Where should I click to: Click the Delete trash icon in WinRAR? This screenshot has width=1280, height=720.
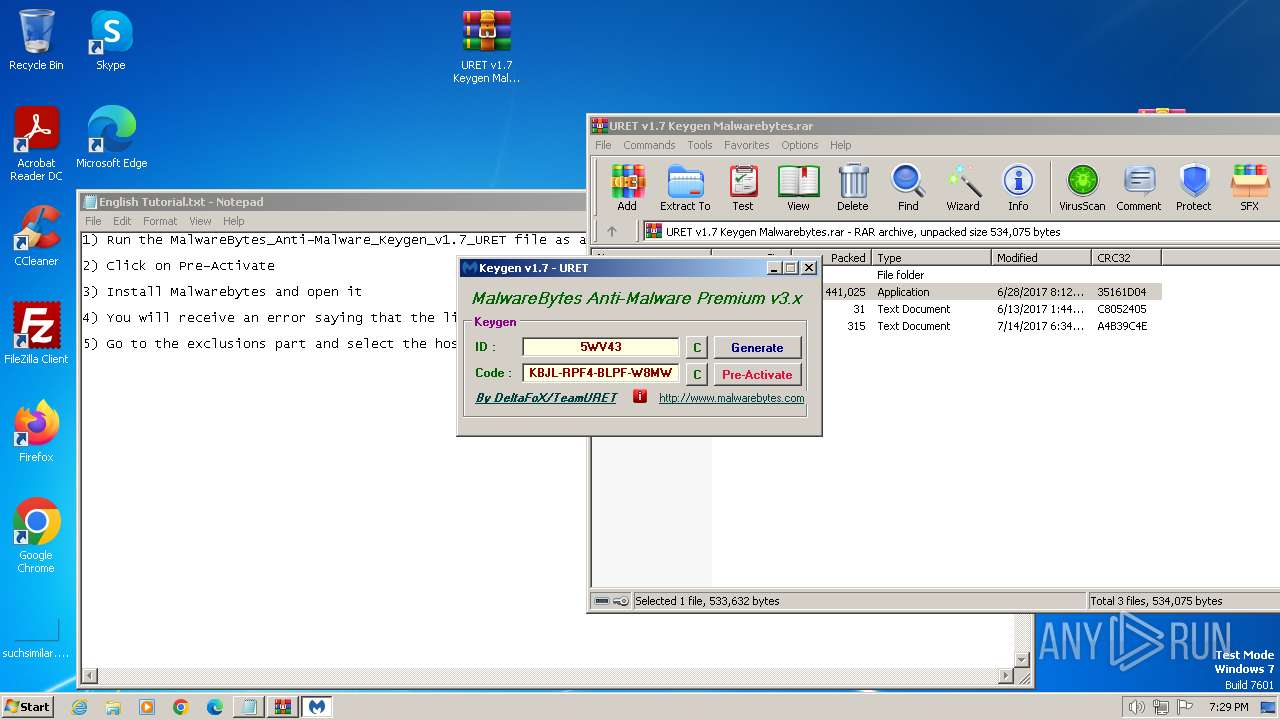point(853,188)
